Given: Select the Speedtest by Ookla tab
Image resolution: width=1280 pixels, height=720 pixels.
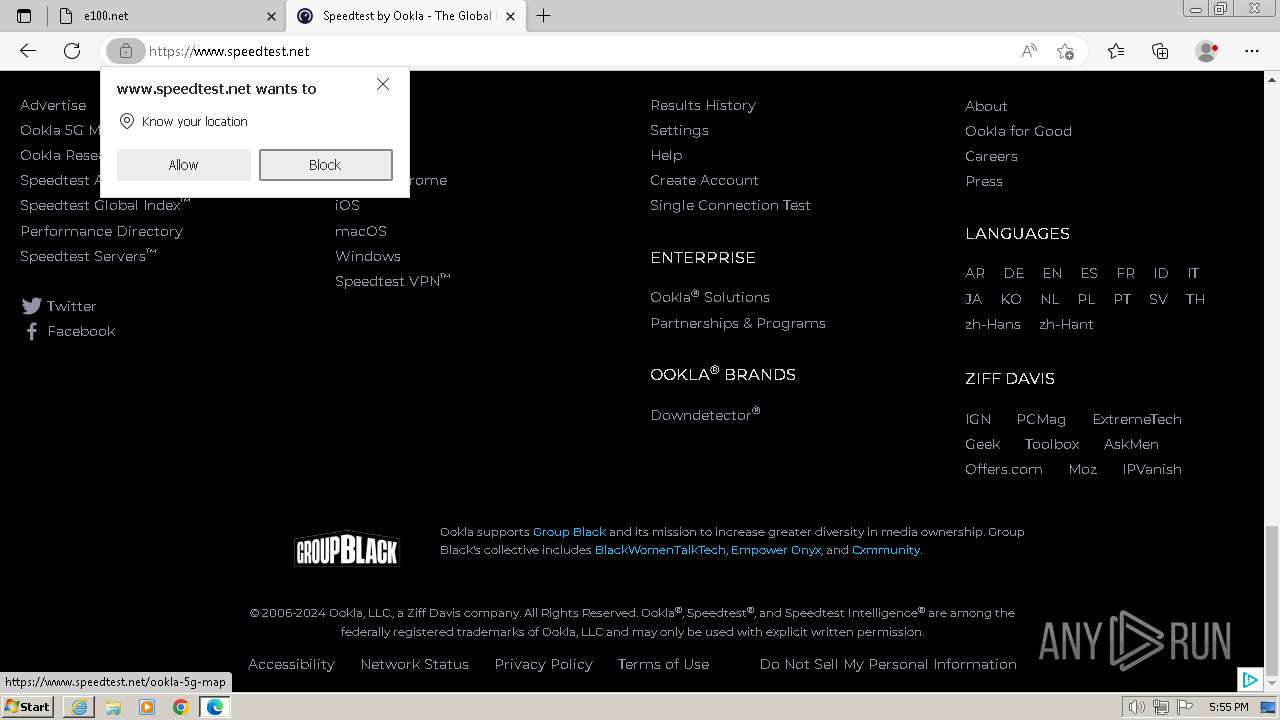Looking at the screenshot, I should [405, 16].
